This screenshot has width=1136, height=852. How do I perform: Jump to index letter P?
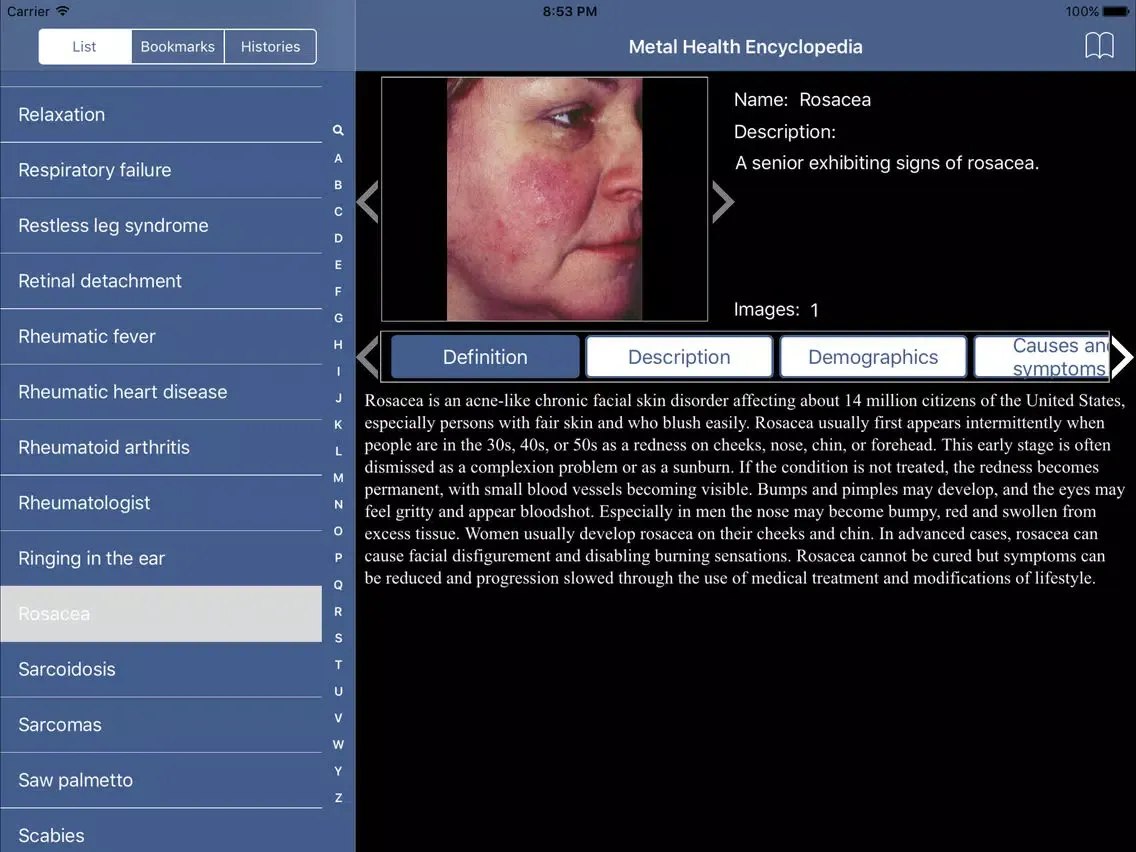click(338, 558)
